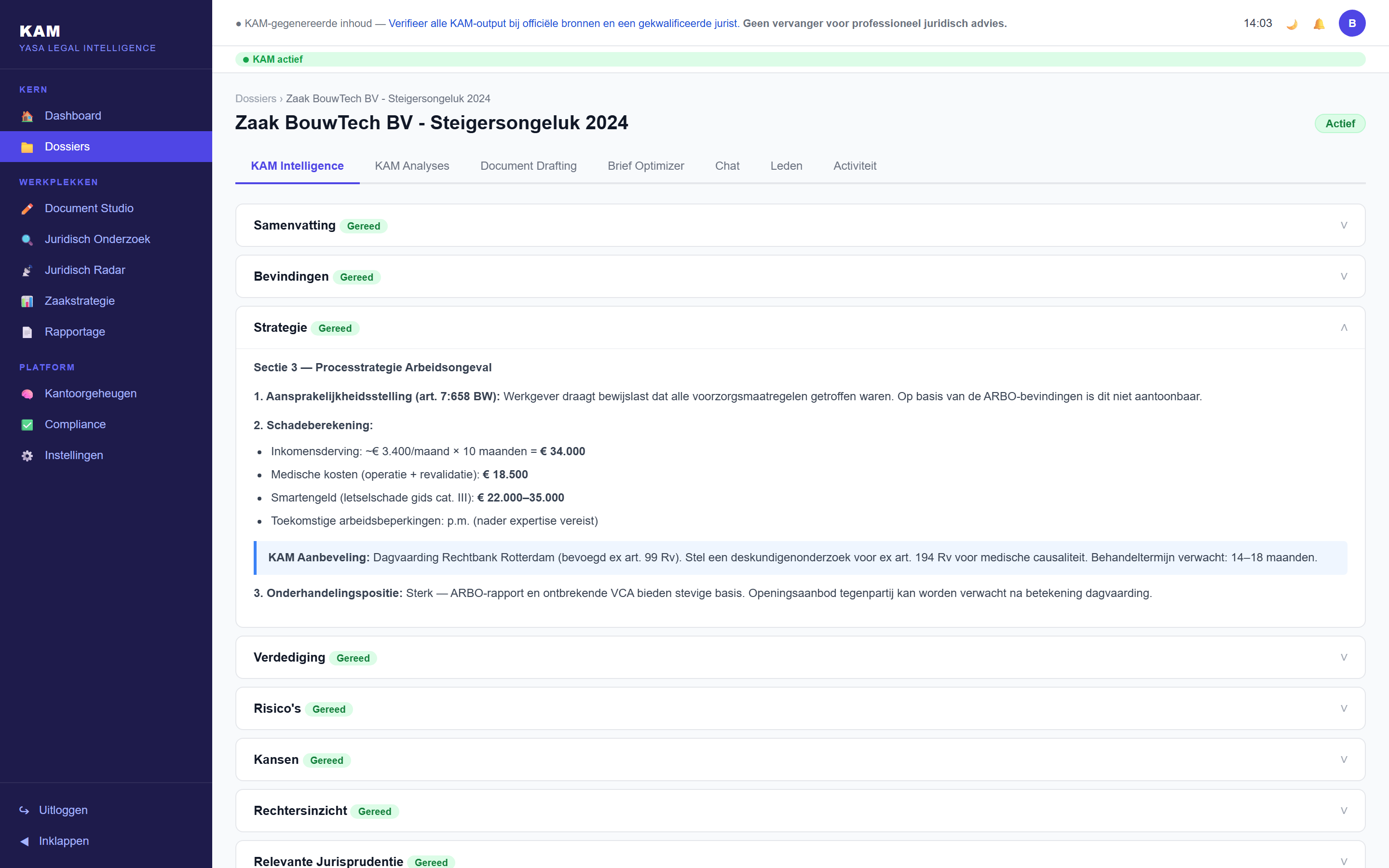Expand the Rechtersinzicht section chevron
Image resolution: width=1389 pixels, height=868 pixels.
[1344, 811]
